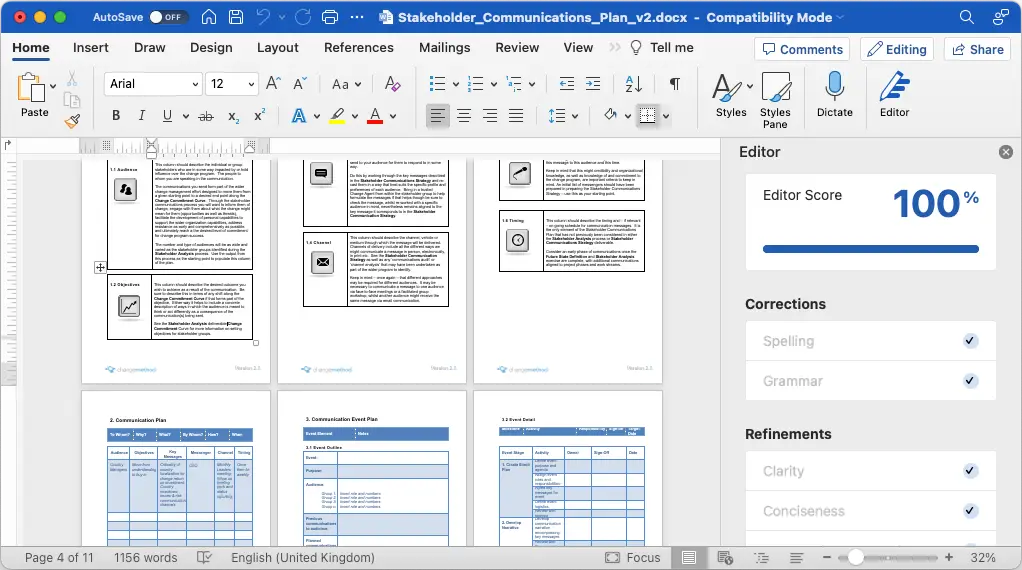Increase paragraph indent
1022x570 pixels.
tap(593, 83)
